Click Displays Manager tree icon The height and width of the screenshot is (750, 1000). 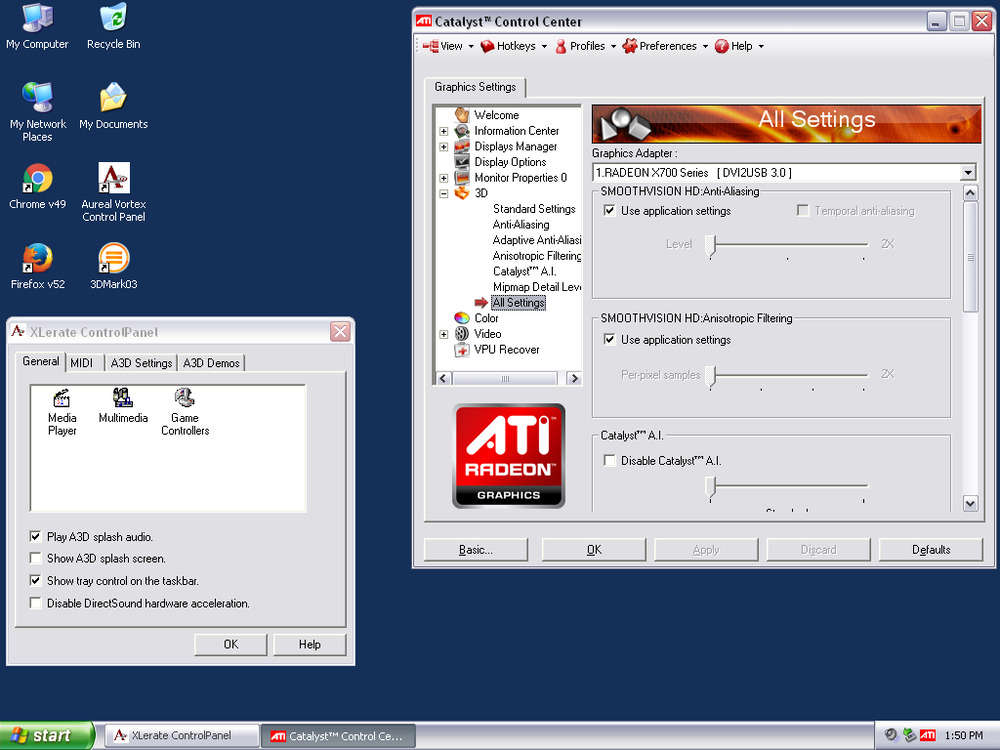[462, 146]
